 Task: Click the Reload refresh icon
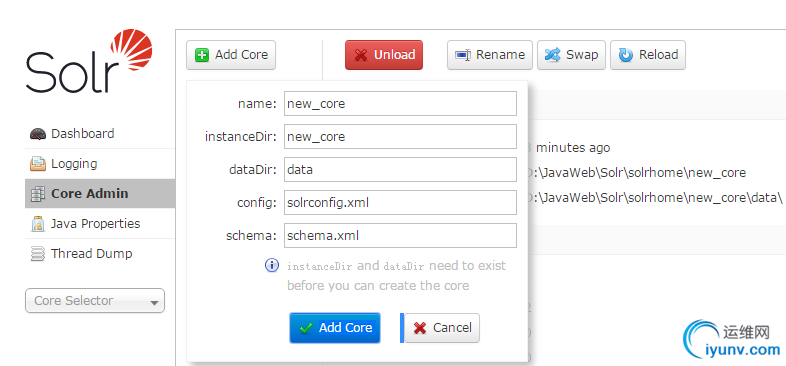[626, 55]
